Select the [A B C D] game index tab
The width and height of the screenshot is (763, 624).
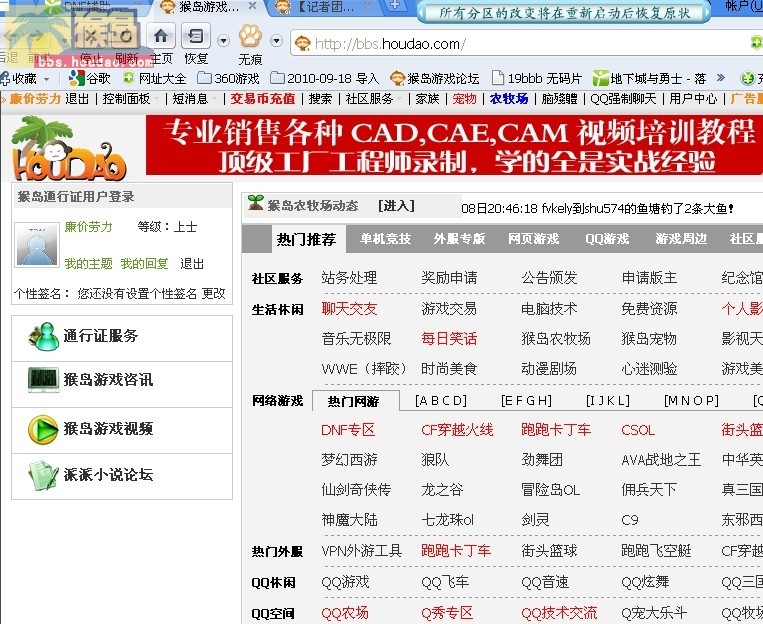(x=441, y=401)
